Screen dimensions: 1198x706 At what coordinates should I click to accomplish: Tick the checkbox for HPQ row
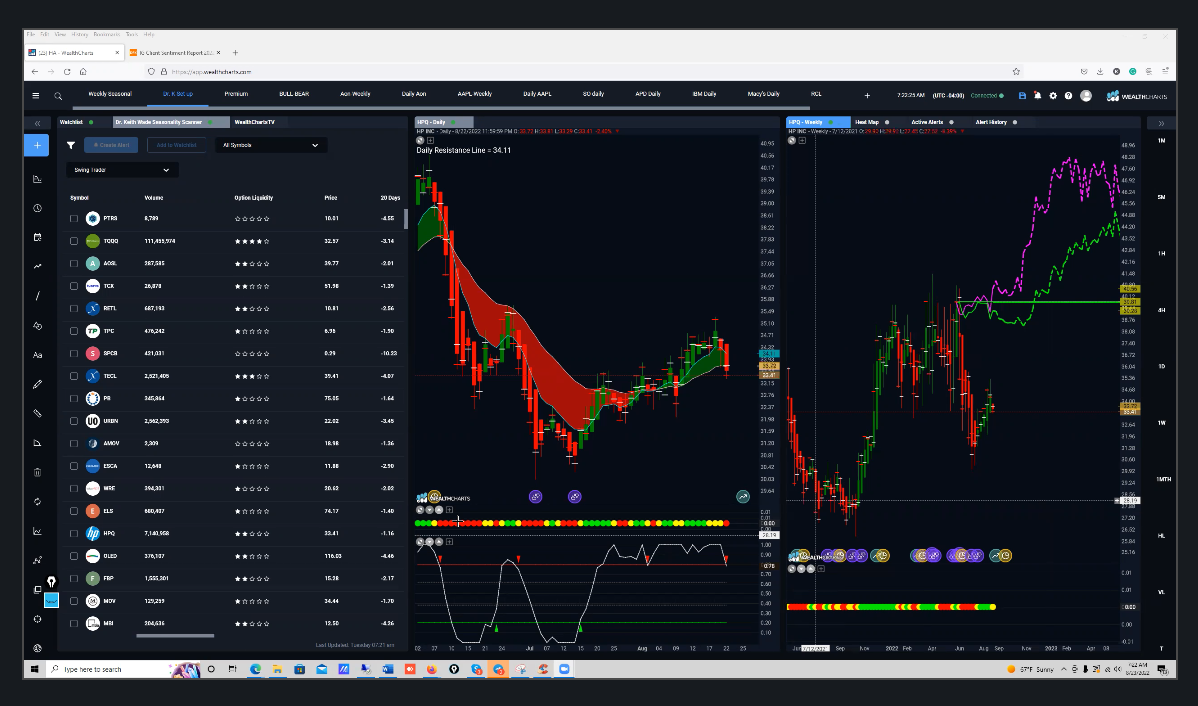coord(74,533)
